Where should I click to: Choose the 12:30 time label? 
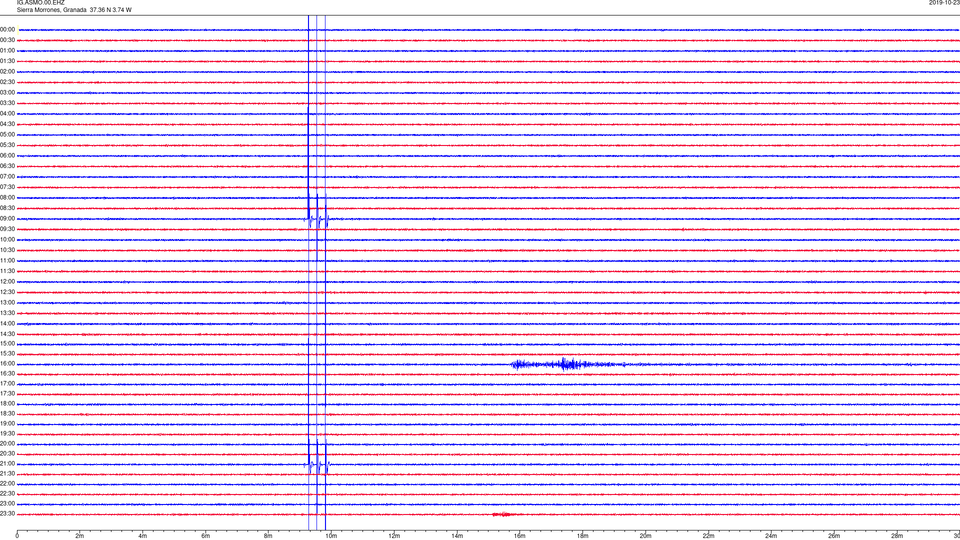click(7, 292)
